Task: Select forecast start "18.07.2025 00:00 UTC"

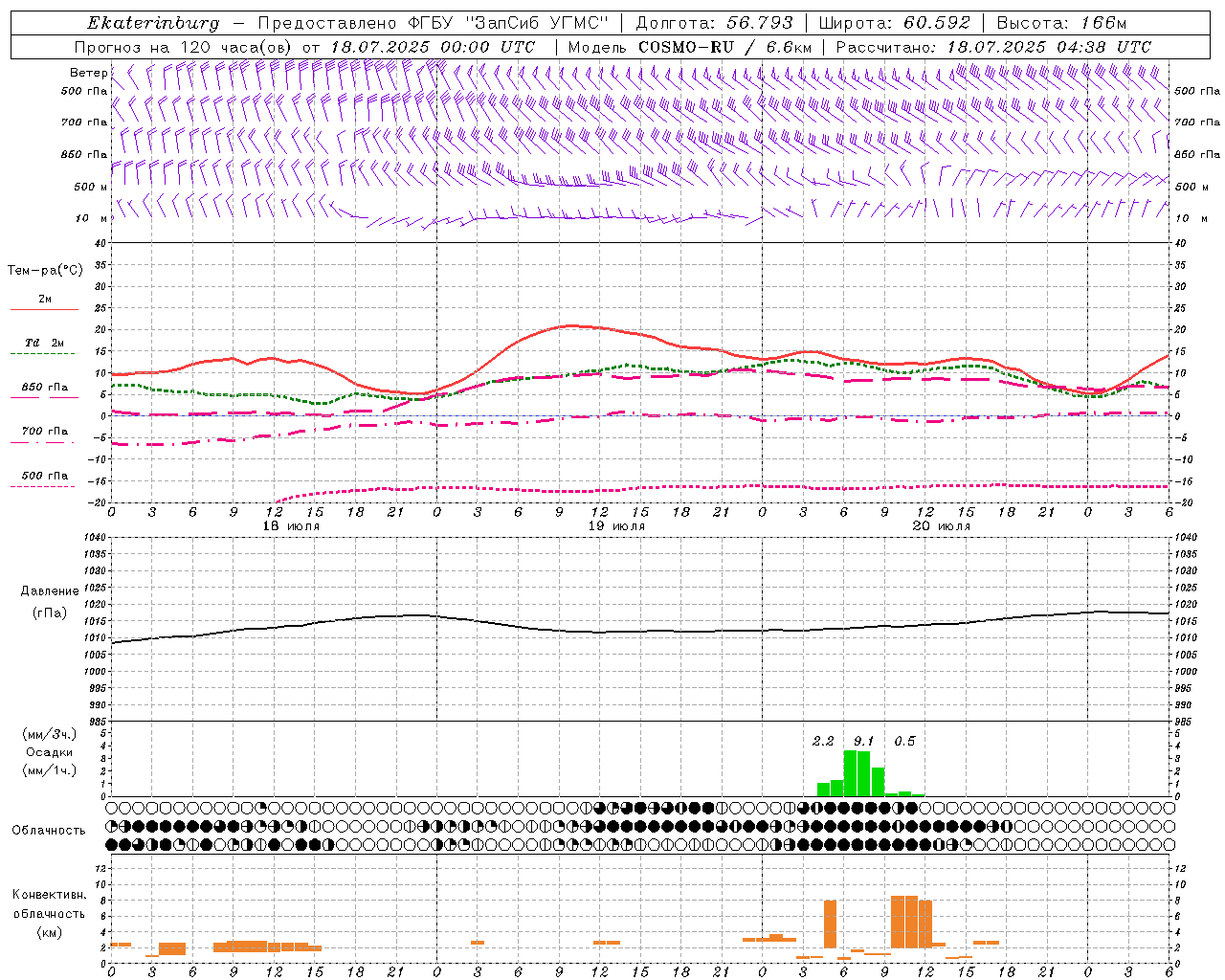Action: (433, 47)
